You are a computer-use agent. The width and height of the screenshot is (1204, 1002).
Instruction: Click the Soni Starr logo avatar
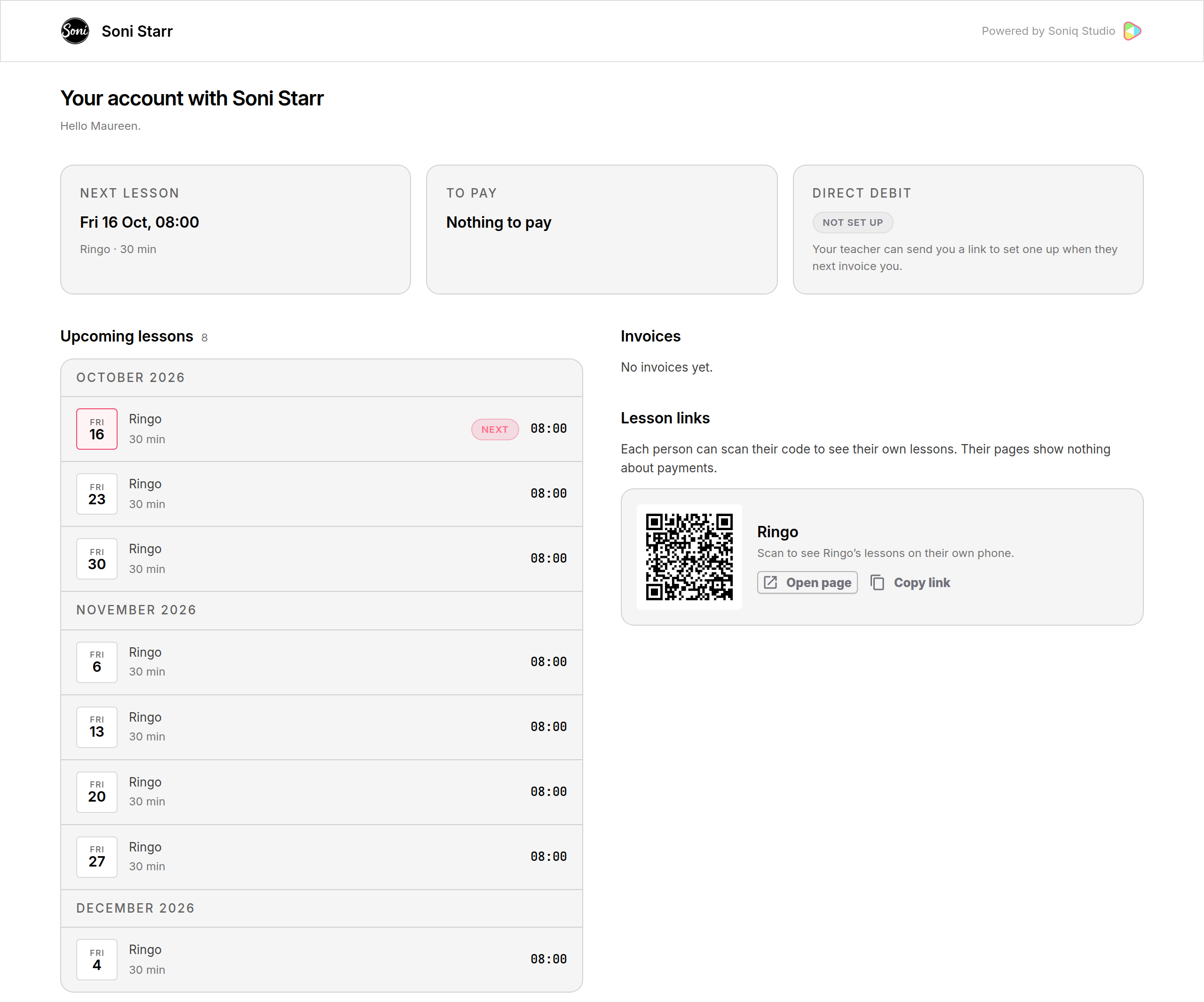pos(75,31)
